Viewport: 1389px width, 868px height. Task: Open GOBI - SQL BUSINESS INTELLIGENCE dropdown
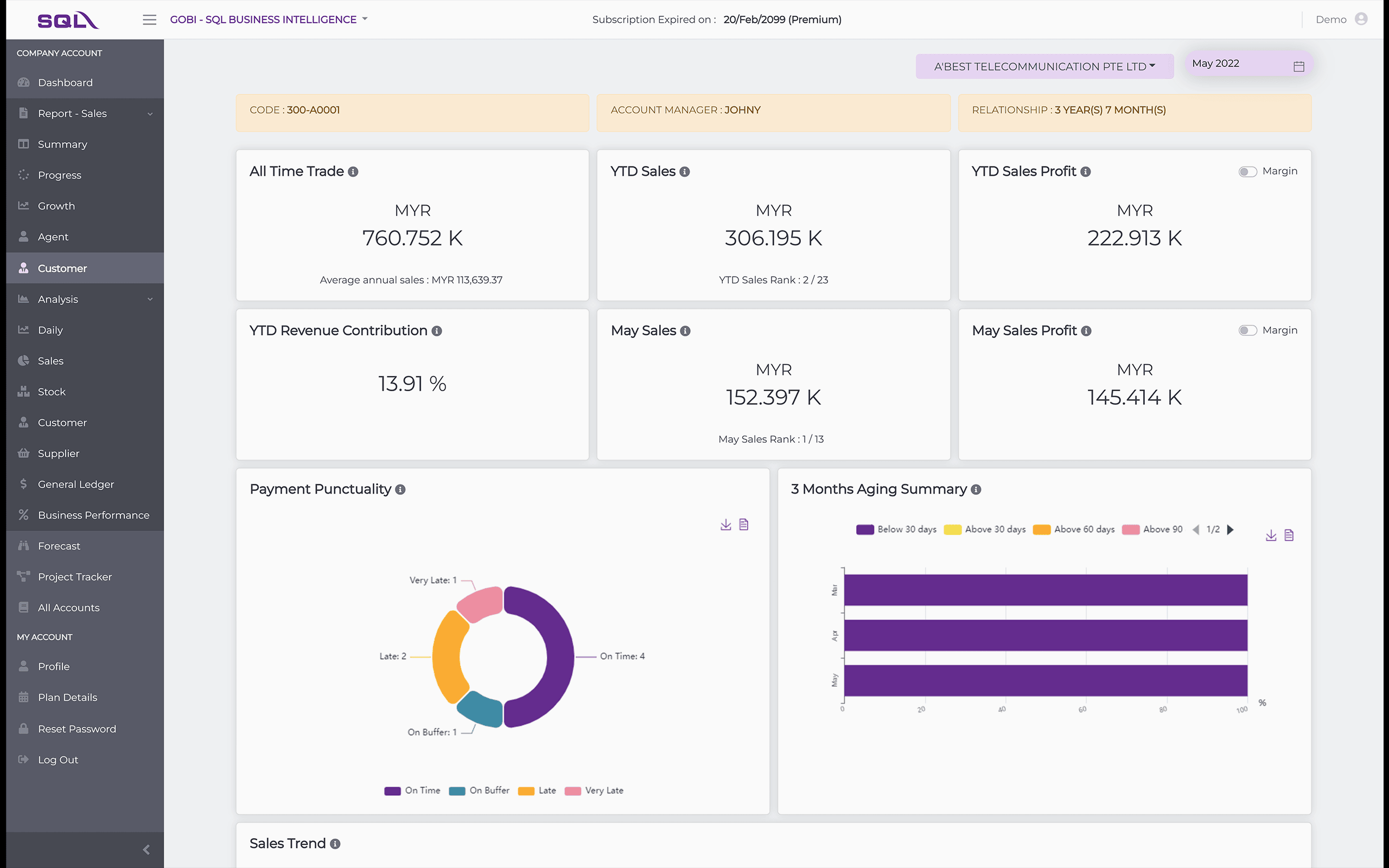pos(269,20)
